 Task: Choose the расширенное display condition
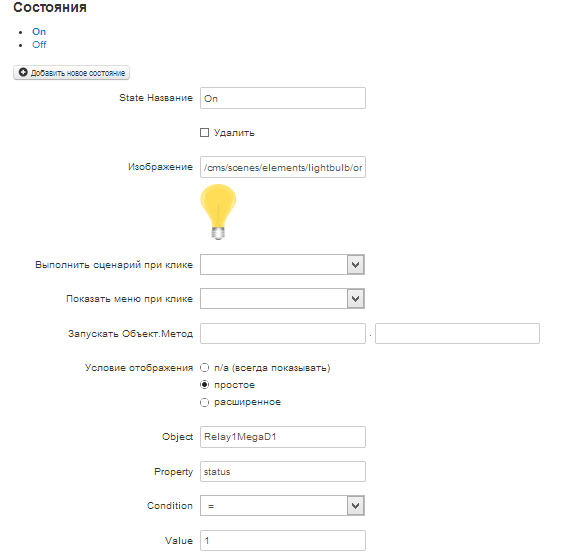click(x=204, y=402)
